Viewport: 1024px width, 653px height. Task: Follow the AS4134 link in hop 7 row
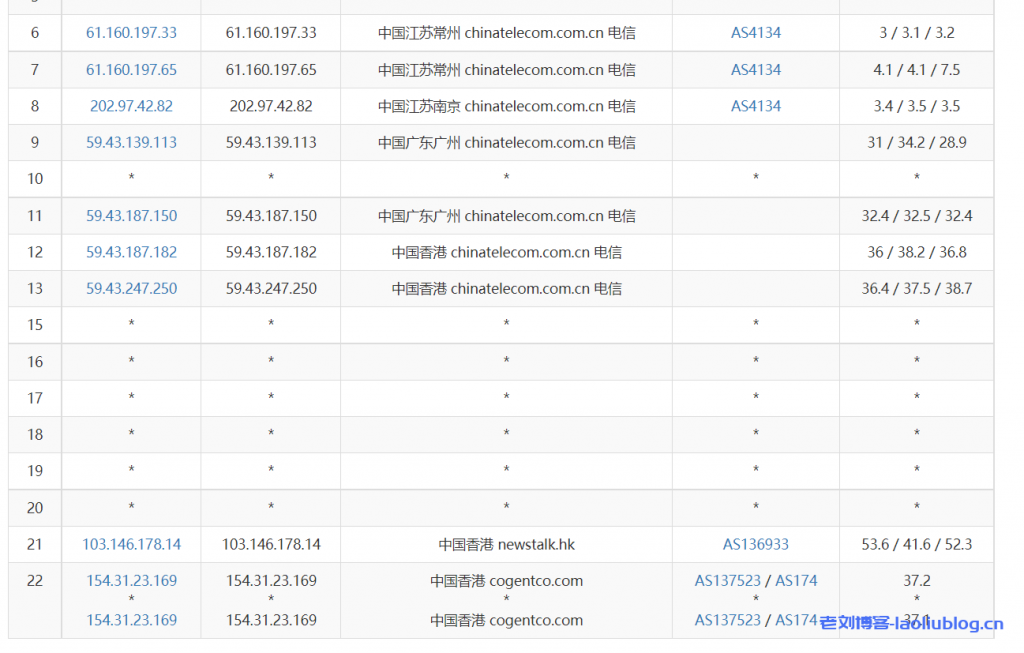click(755, 70)
